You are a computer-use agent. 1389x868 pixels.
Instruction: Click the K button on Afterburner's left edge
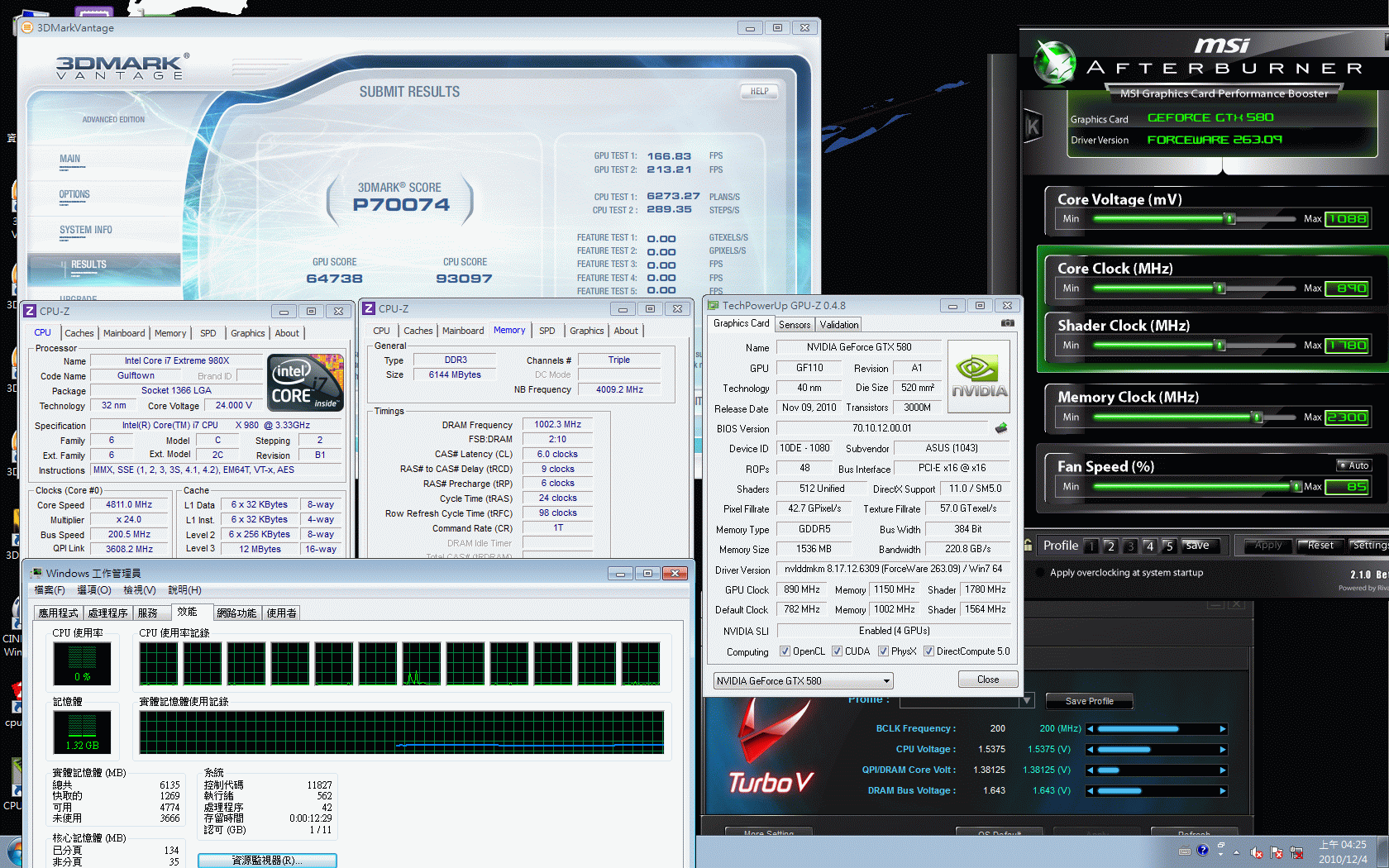pos(1033,126)
